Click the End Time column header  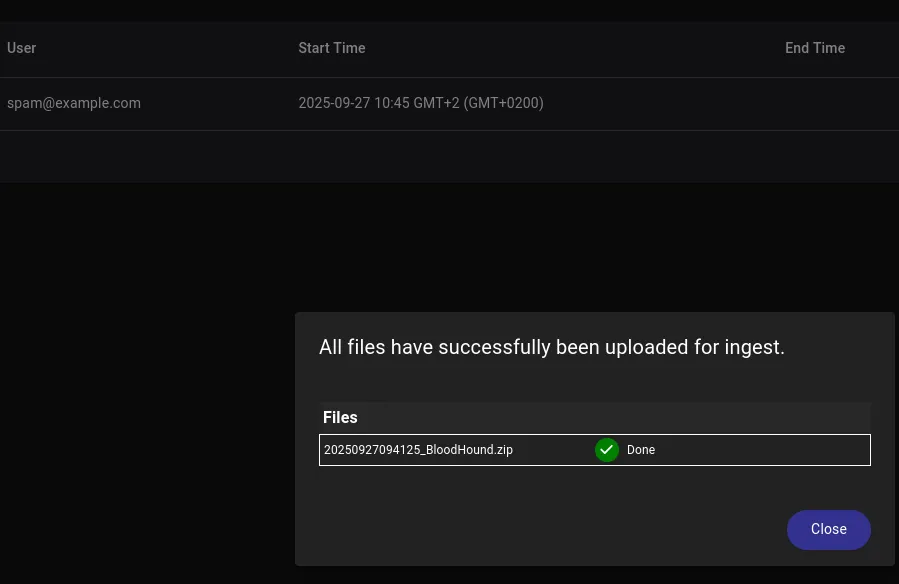pos(814,48)
